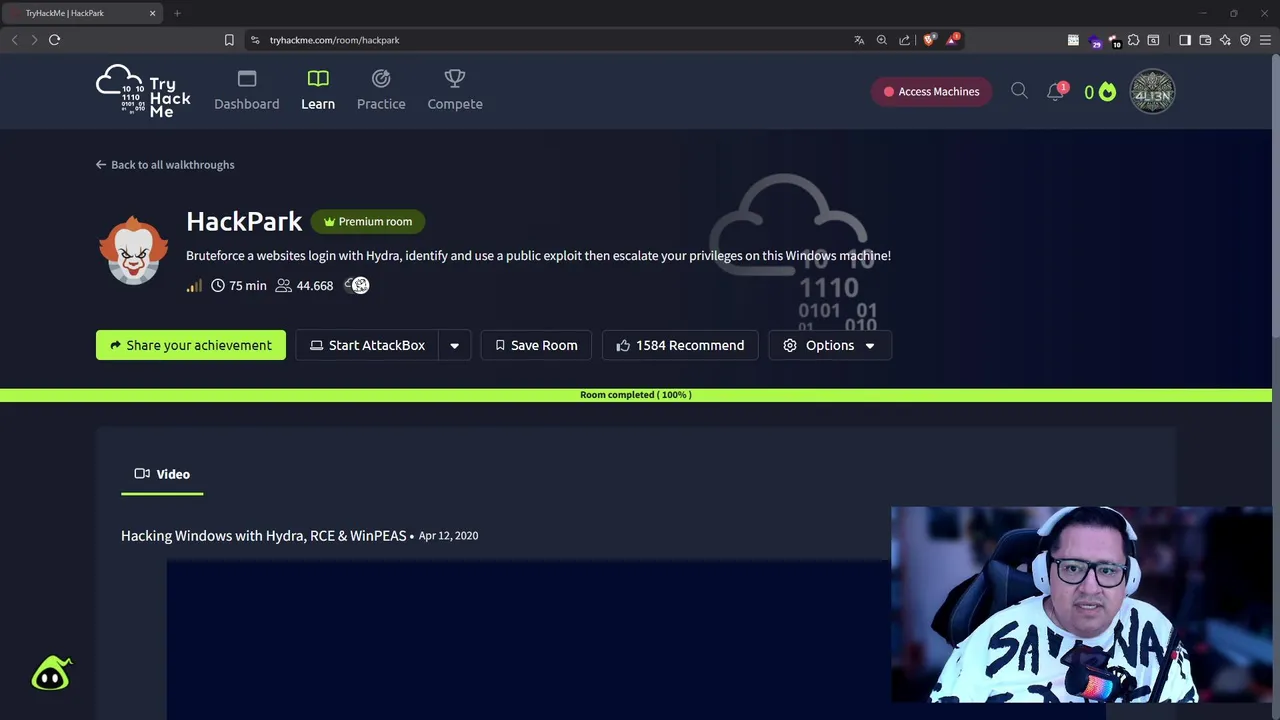Click the badge icon beside 44.668
This screenshot has width=1280, height=720.
[x=357, y=285]
